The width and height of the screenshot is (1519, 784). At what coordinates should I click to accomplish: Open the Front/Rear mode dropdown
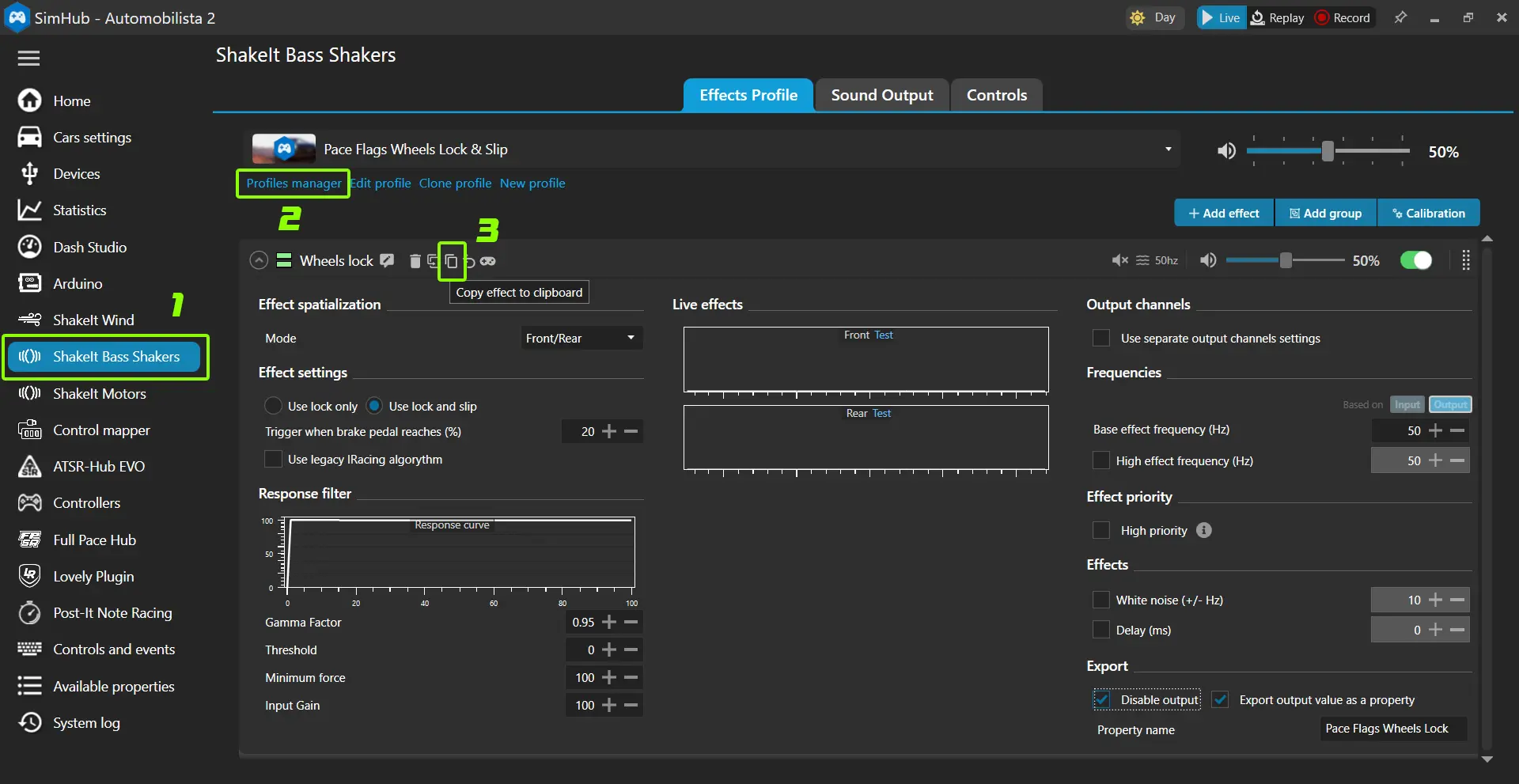[x=581, y=338]
